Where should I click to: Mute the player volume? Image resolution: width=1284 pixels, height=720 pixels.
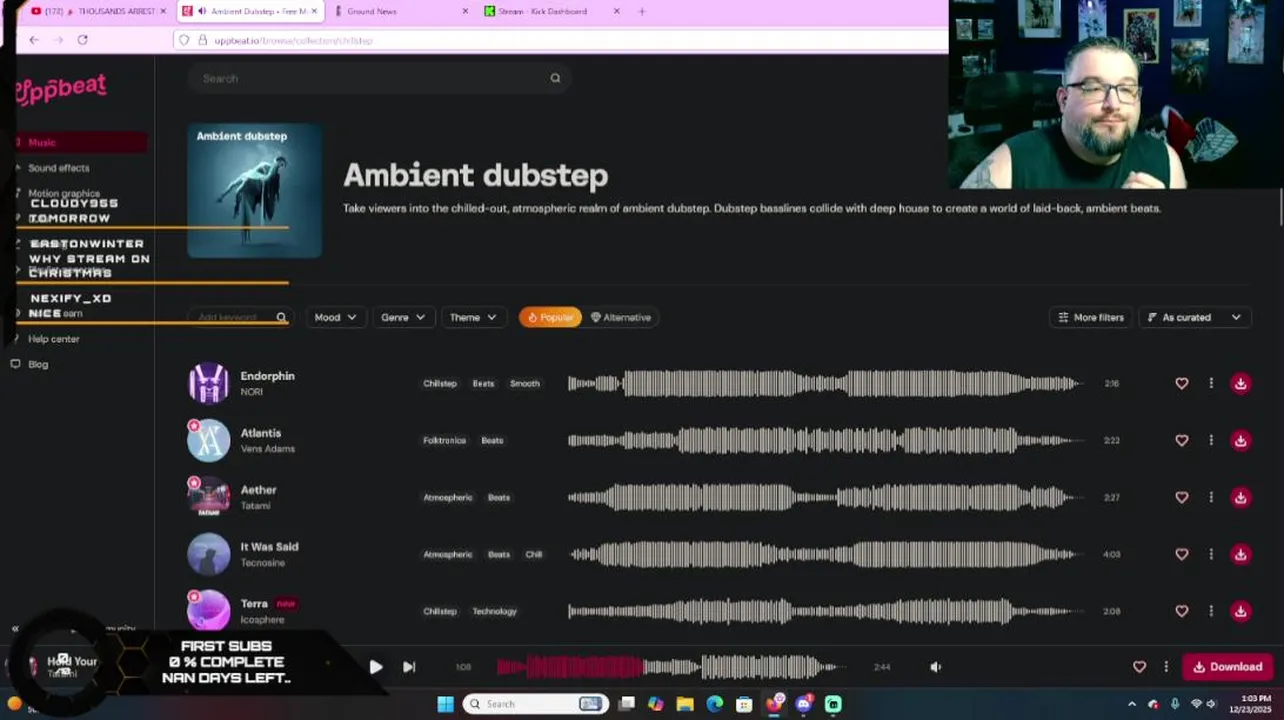pos(936,667)
